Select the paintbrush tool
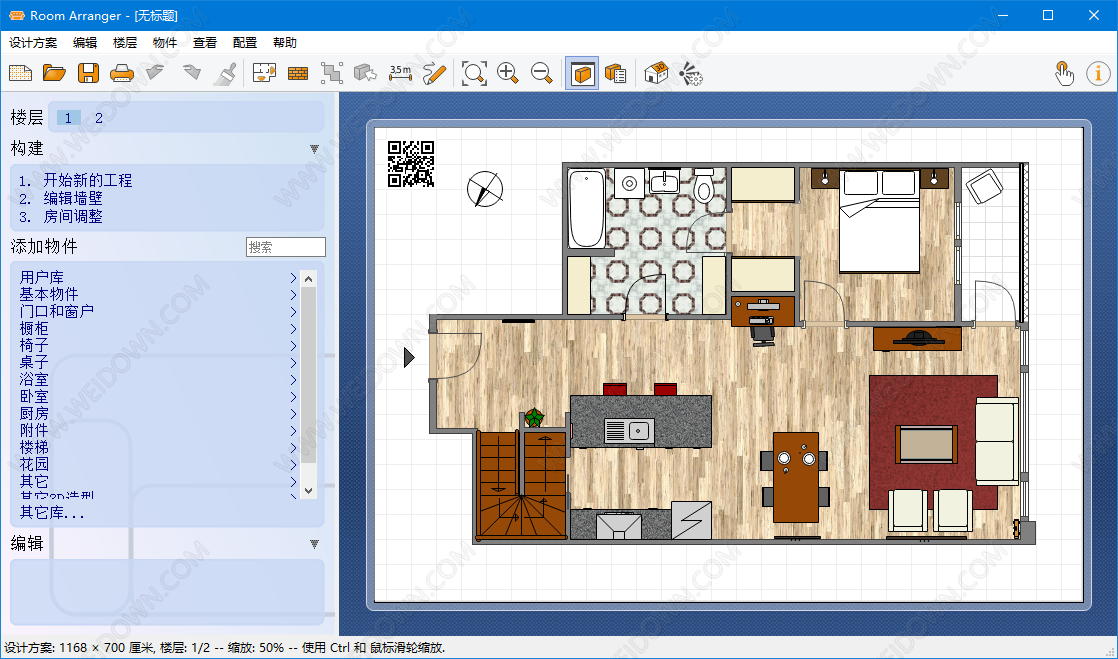 coord(225,73)
